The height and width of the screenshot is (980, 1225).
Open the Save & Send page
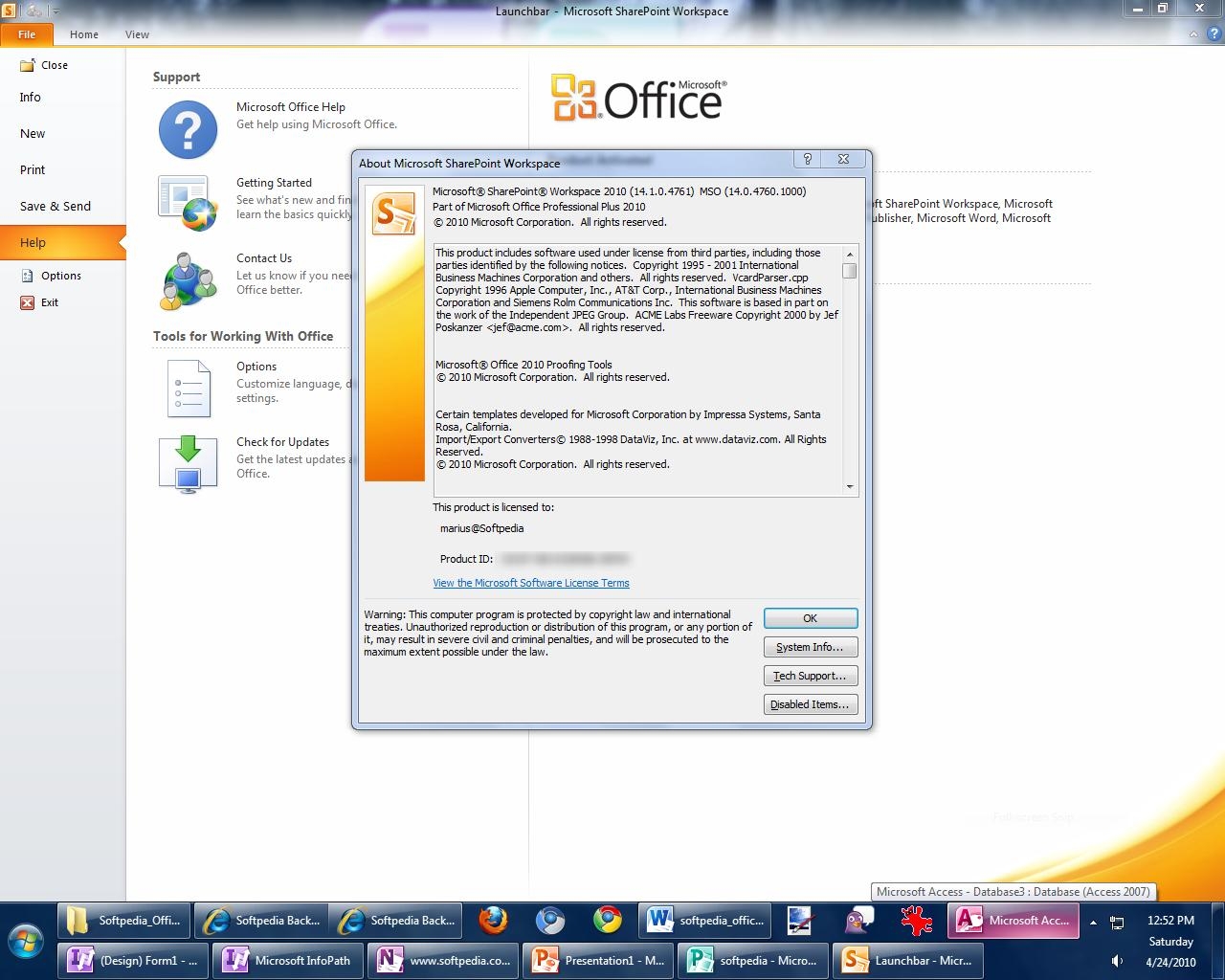[x=56, y=207]
